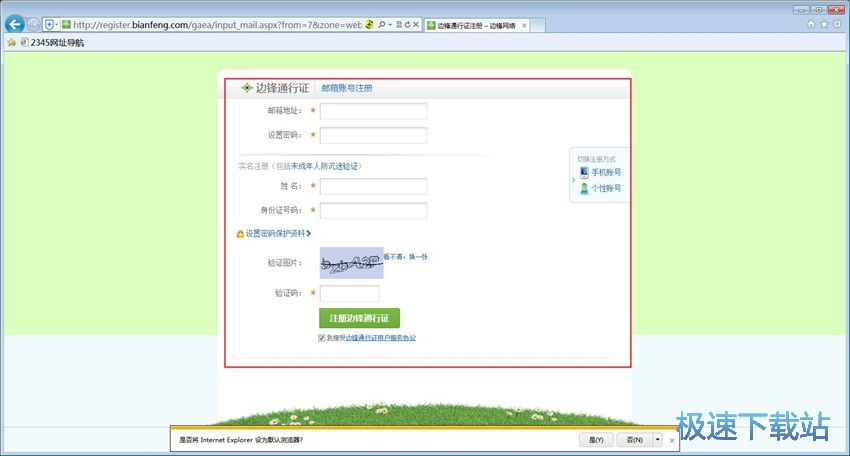Click the 2345 favorites page icon
Image resolution: width=850 pixels, height=456 pixels.
pyautogui.click(x=24, y=42)
